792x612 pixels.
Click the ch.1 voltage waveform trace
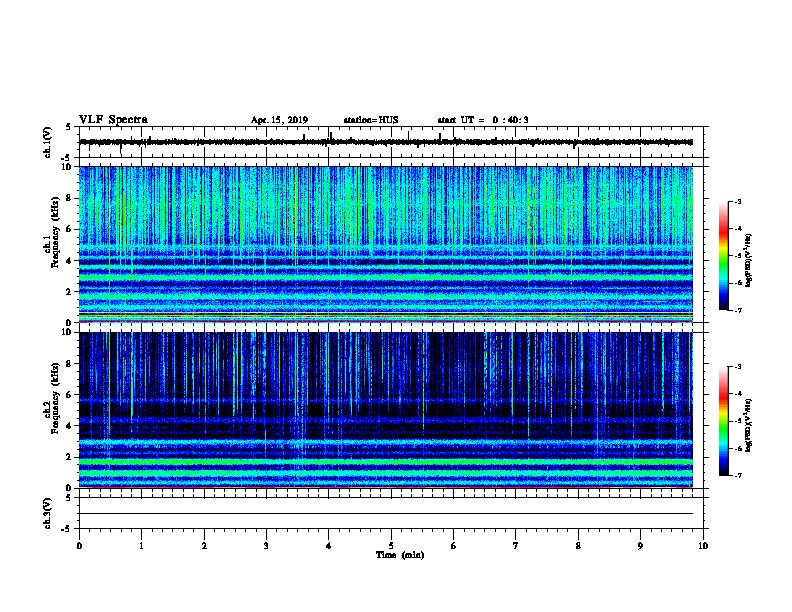386,142
